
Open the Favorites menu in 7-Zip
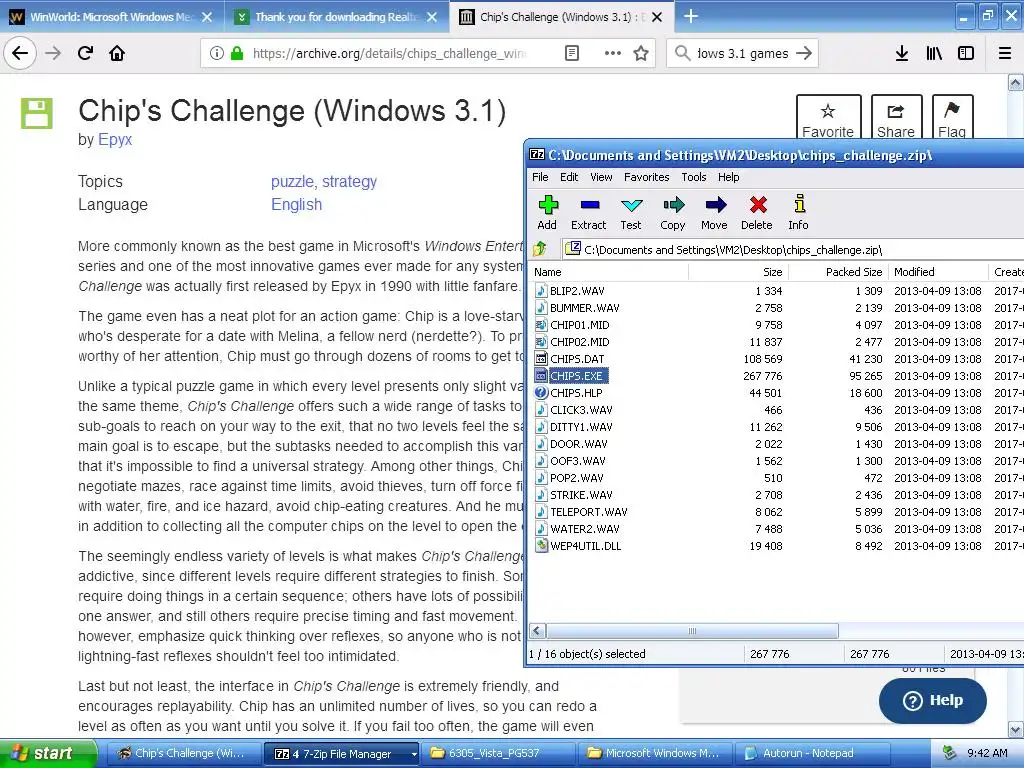click(647, 177)
